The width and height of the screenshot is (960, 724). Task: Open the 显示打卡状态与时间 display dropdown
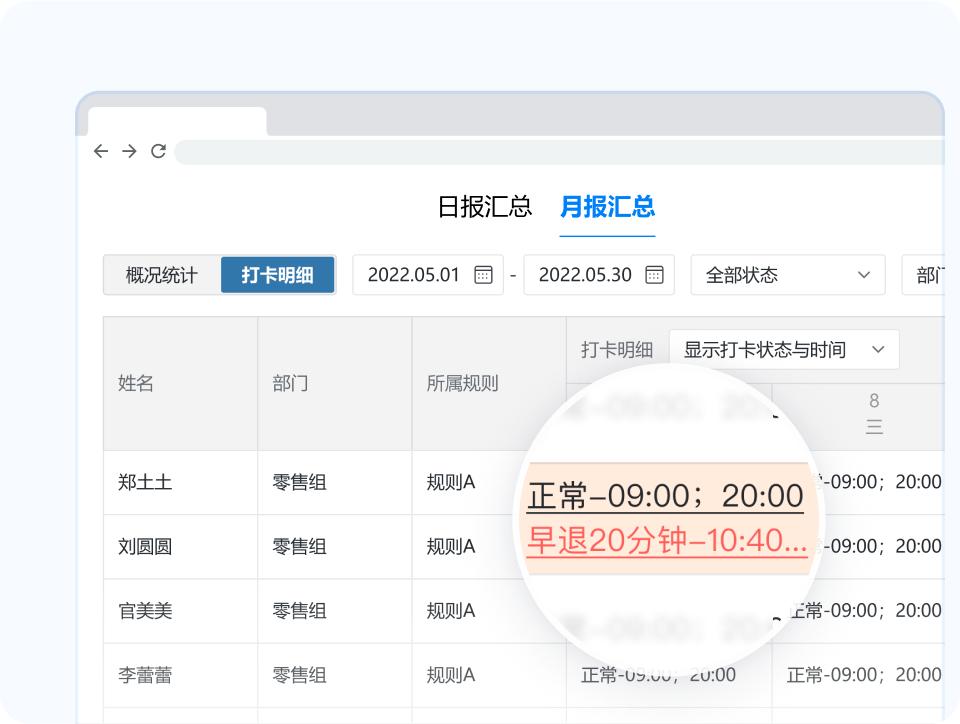[x=787, y=349]
